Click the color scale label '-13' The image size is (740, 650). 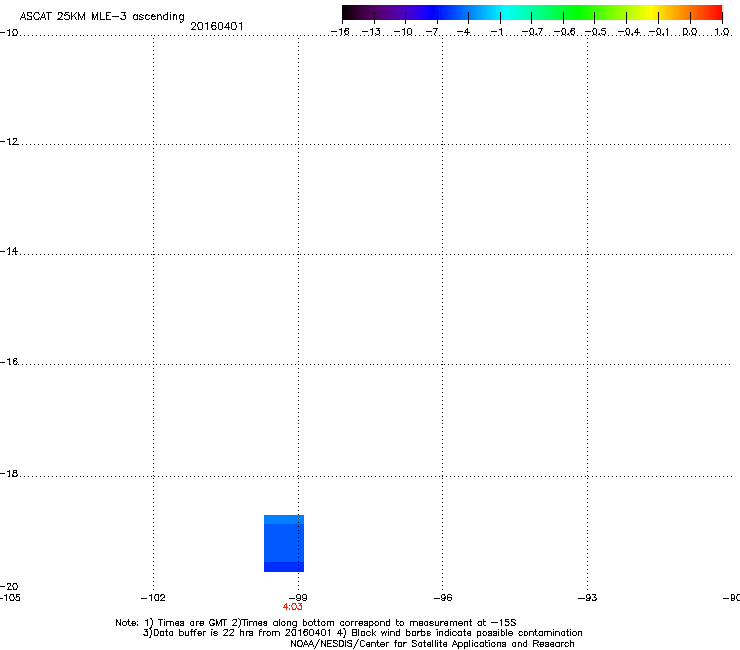(371, 32)
